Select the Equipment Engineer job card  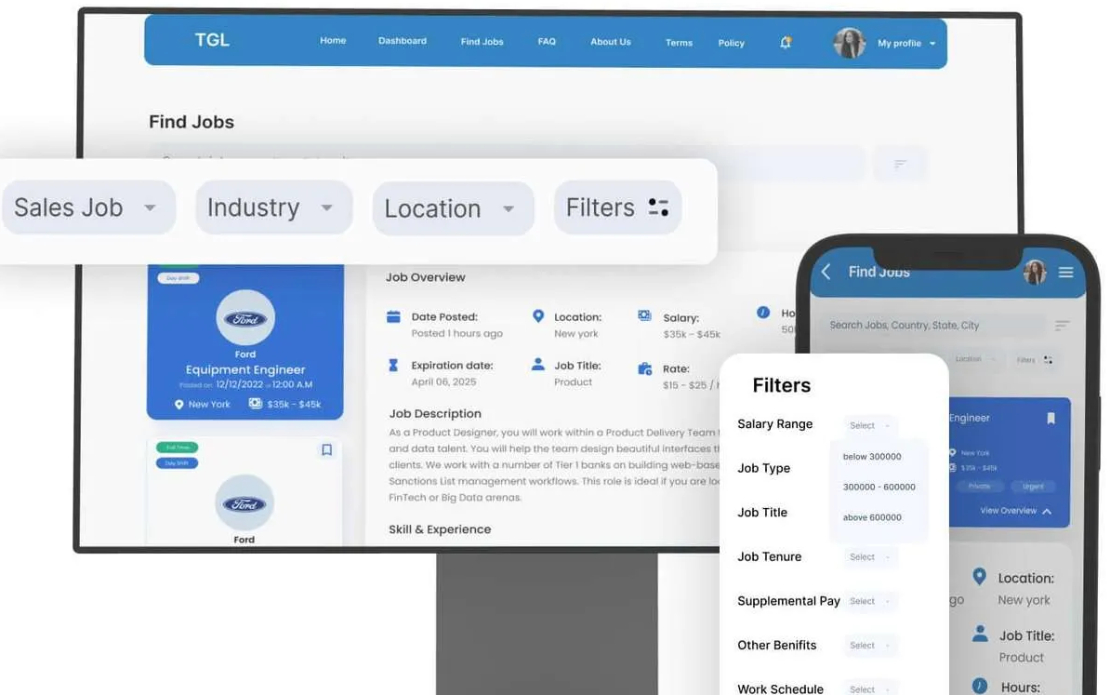point(245,342)
